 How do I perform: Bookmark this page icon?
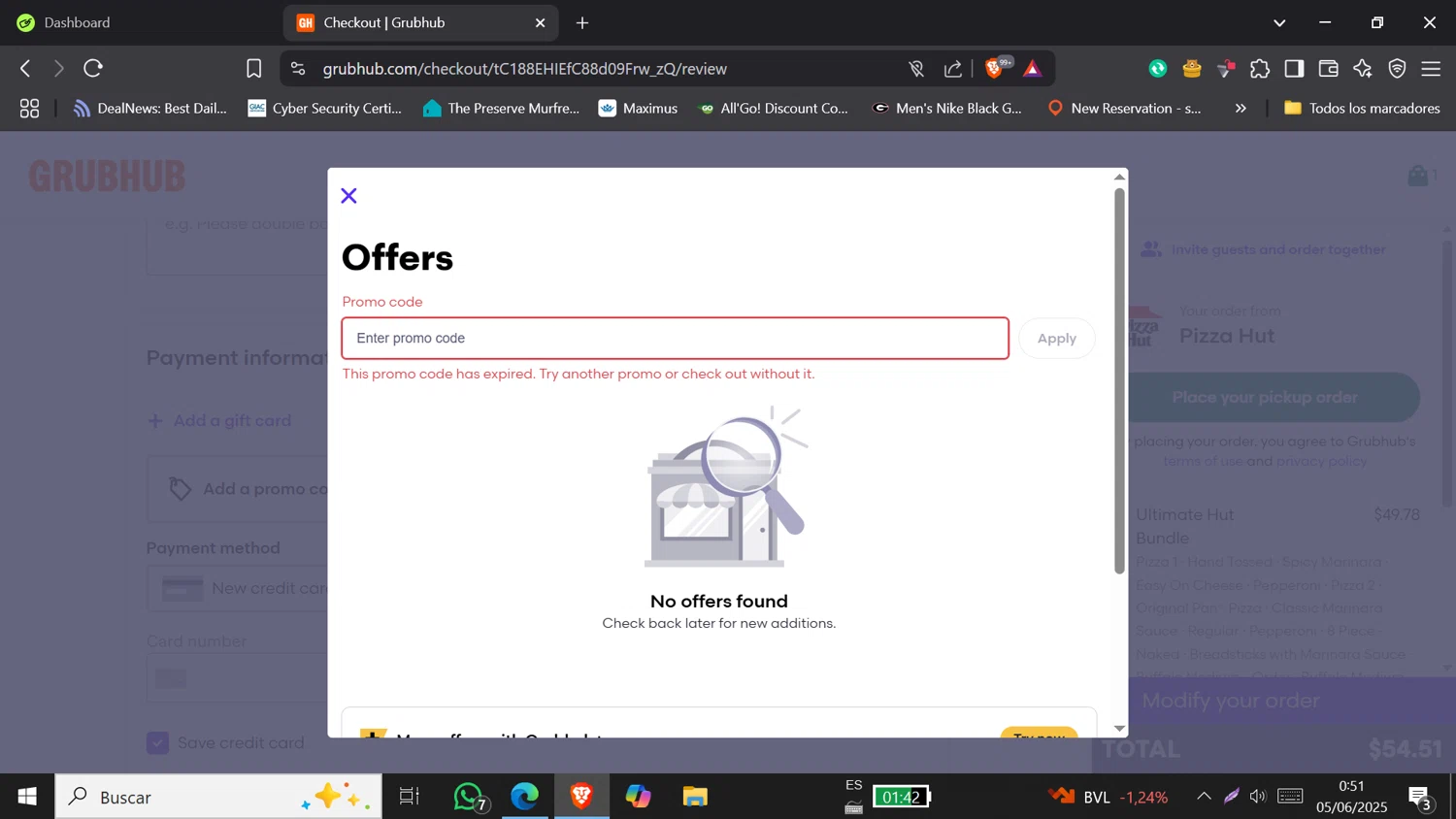[x=253, y=69]
